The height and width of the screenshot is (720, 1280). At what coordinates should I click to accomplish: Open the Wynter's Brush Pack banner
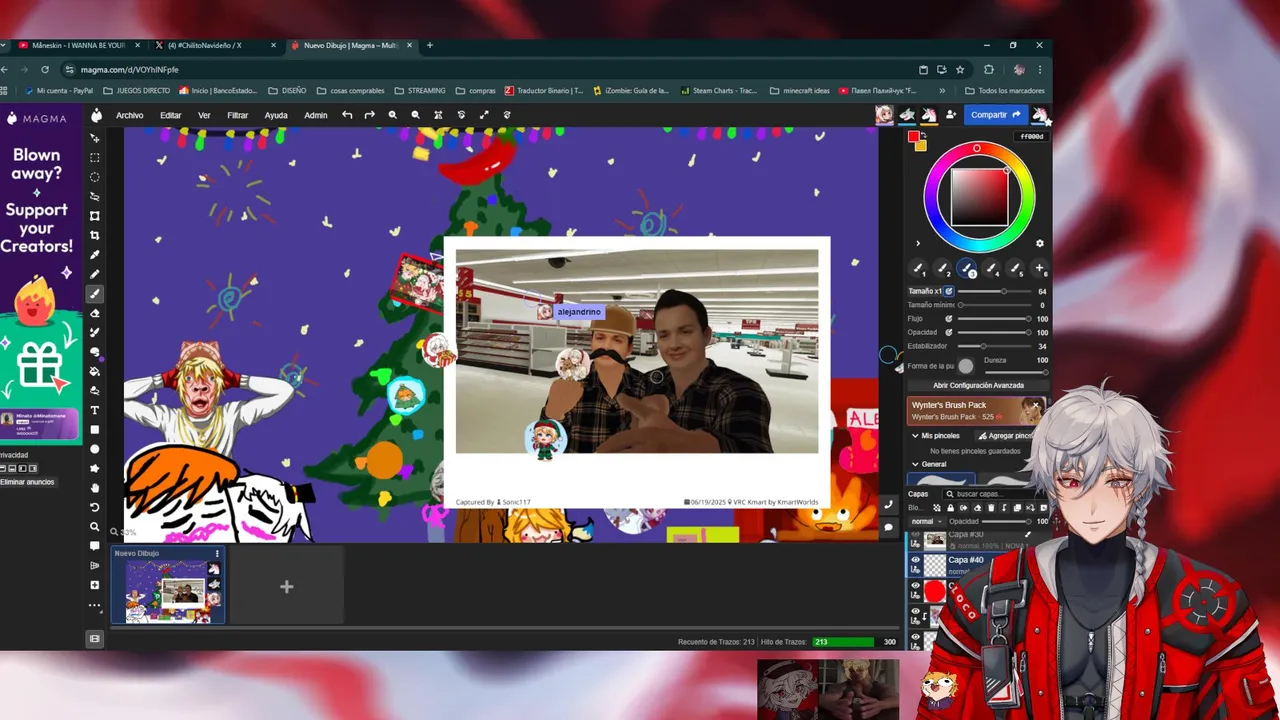coord(977,410)
